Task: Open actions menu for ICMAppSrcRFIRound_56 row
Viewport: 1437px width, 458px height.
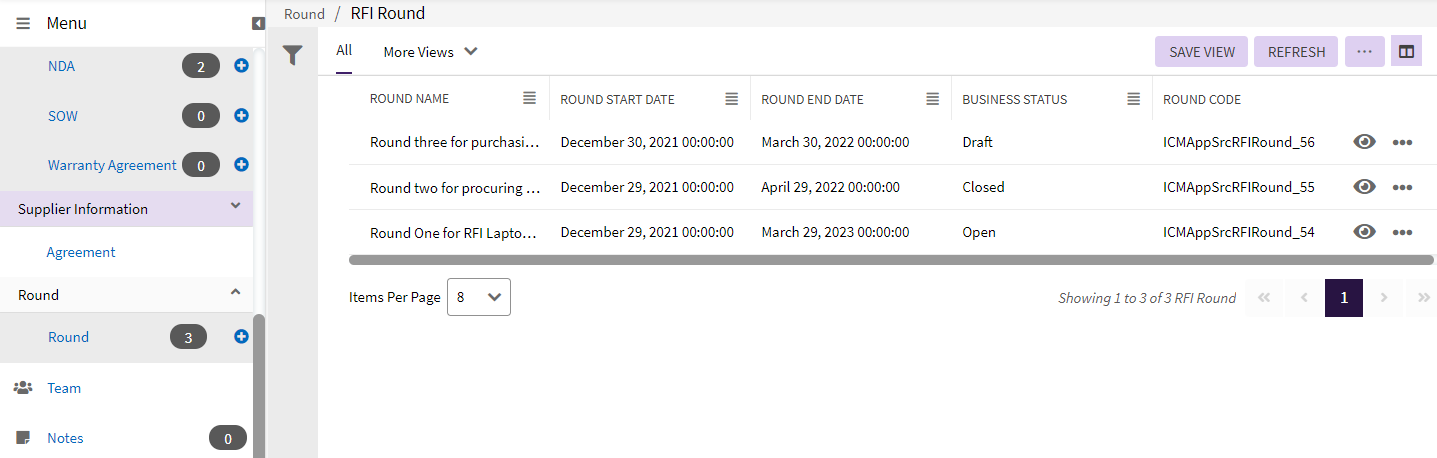Action: click(x=1402, y=142)
